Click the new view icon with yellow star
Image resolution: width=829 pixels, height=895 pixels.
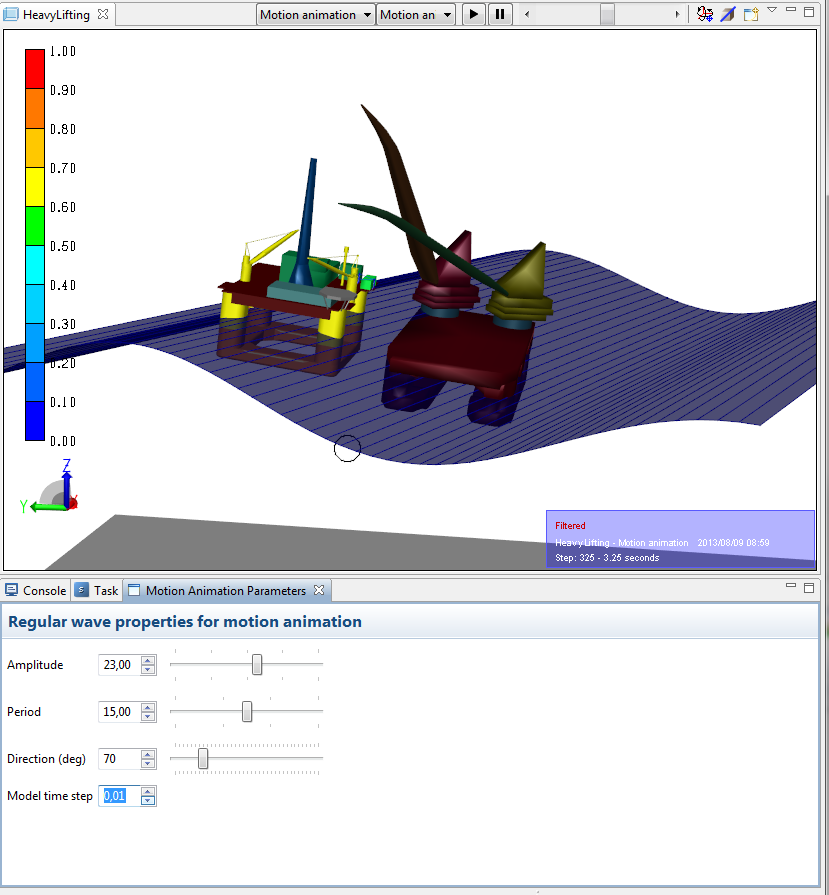751,14
